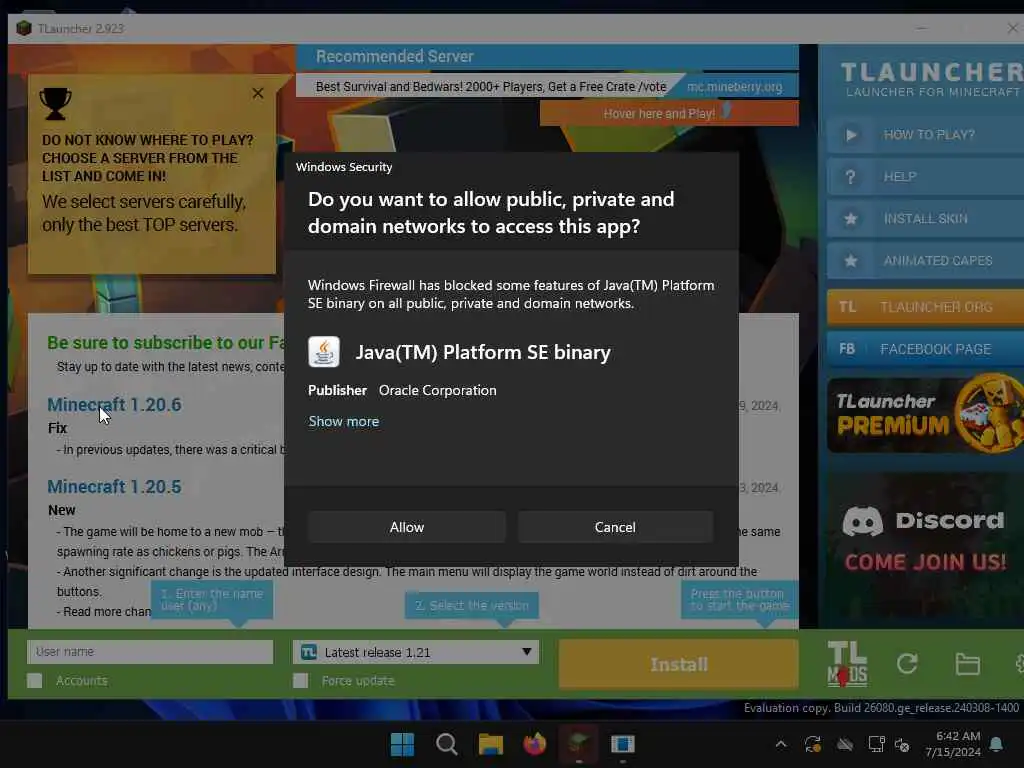1024x768 pixels.
Task: Allow Java network access in Windows Security
Action: tap(407, 527)
